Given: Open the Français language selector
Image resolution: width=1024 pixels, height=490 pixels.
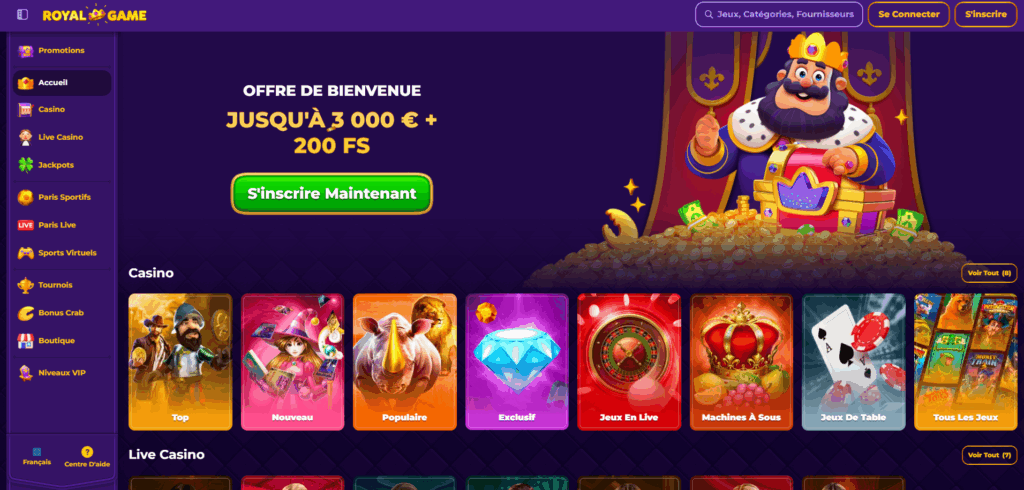Looking at the screenshot, I should tap(37, 457).
